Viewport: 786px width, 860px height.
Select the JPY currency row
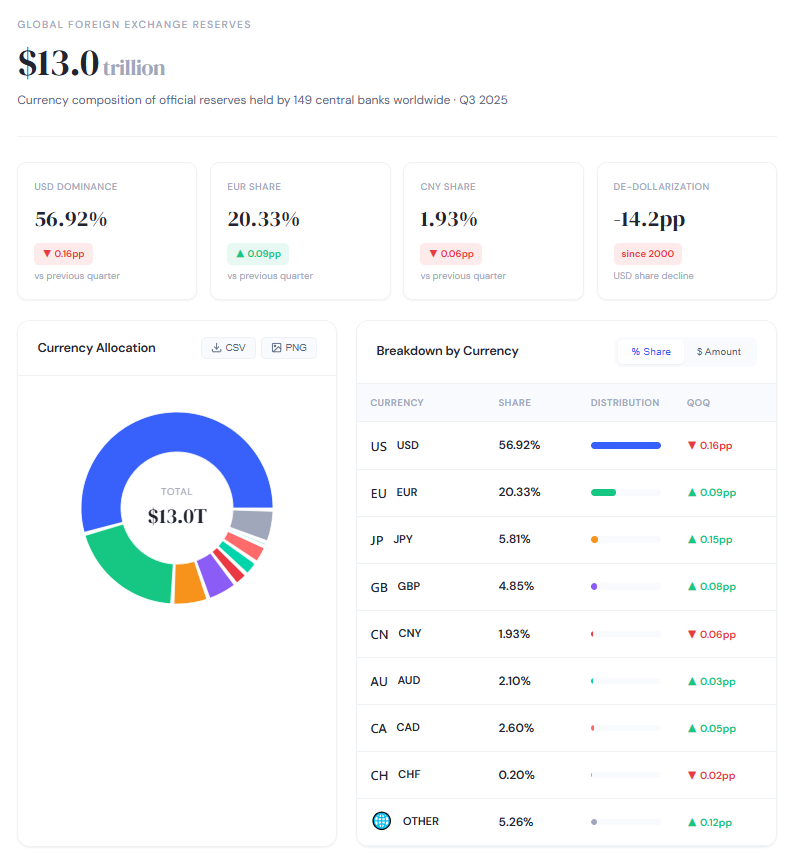click(x=565, y=540)
